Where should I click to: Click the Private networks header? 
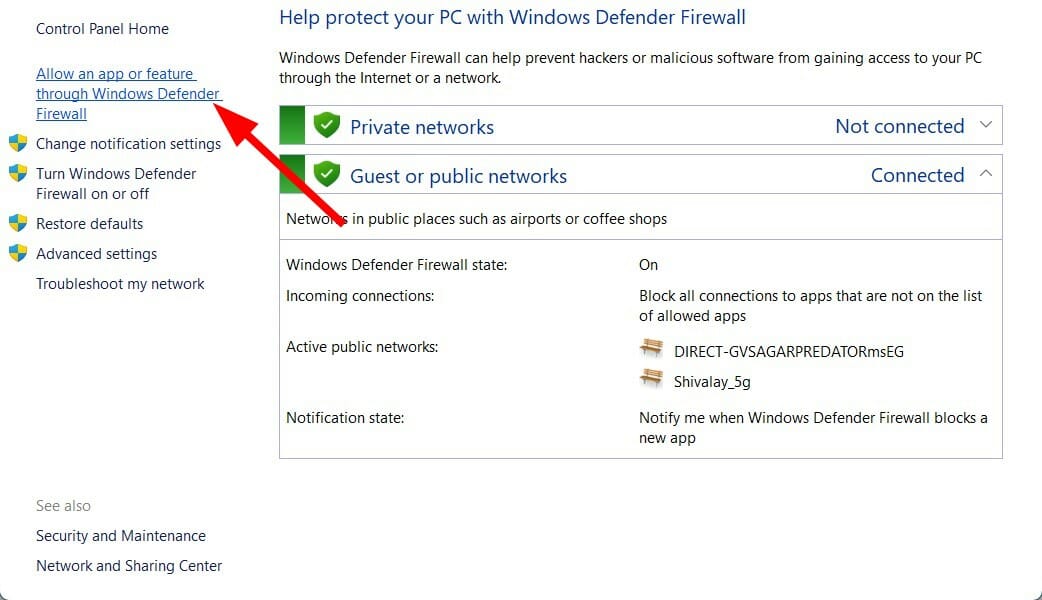641,125
